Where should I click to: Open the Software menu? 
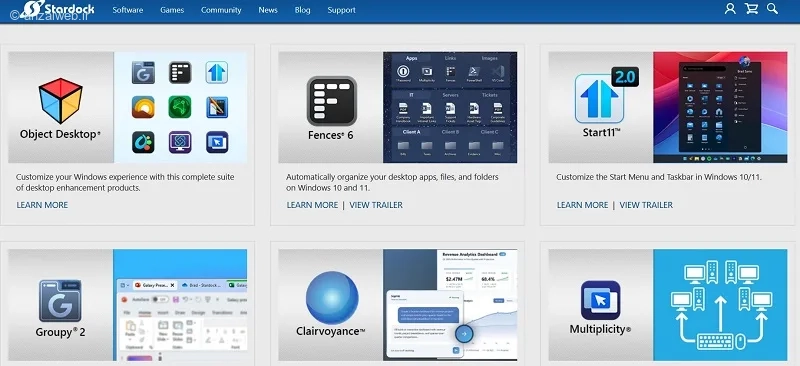point(128,10)
